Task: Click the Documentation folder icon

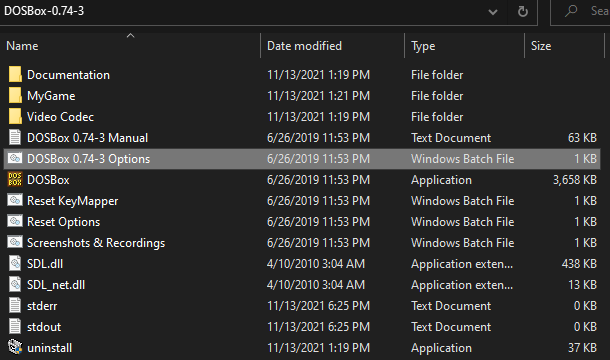Action: (x=15, y=74)
